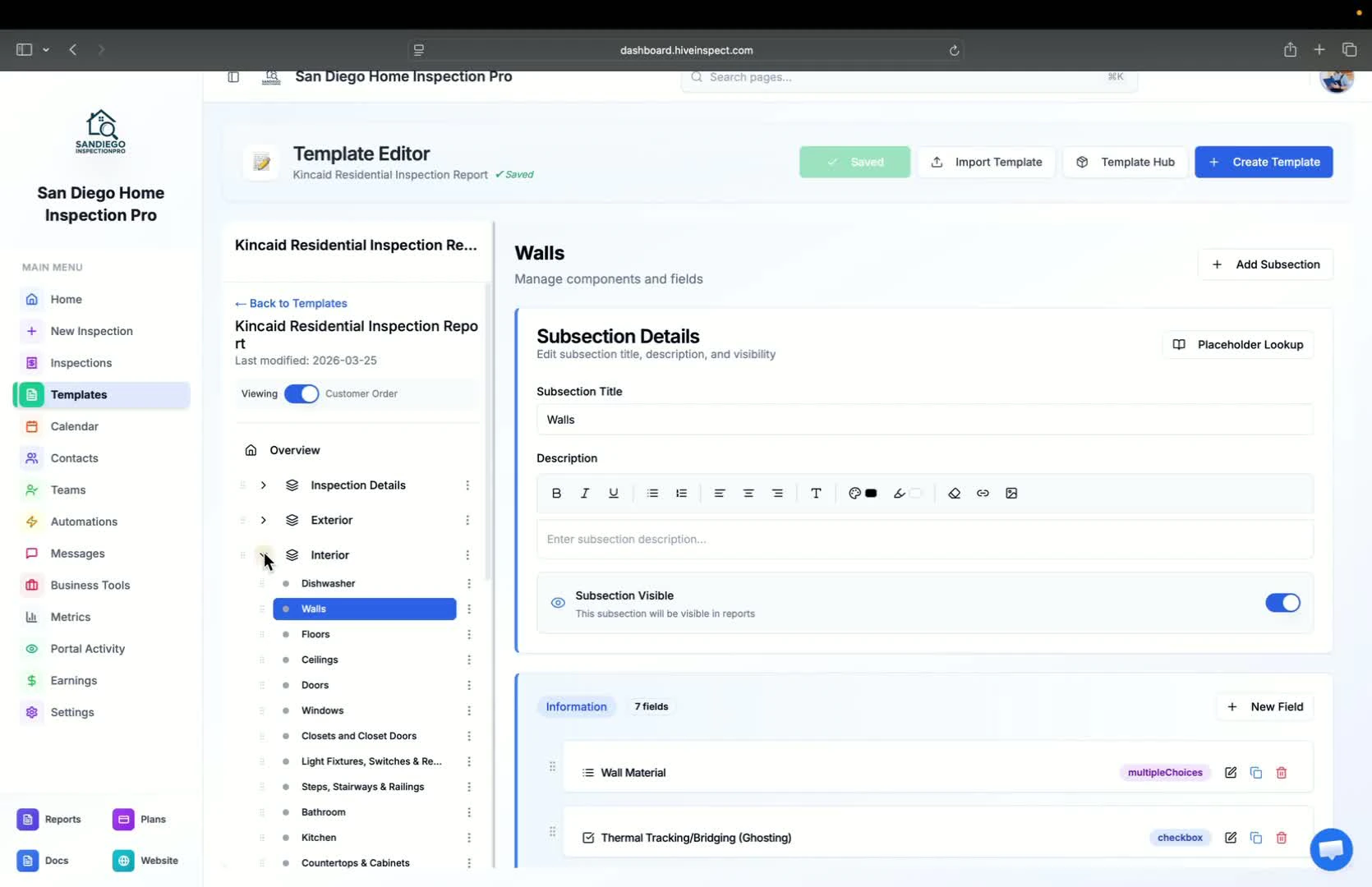Delete the Thermal Tracking/Bridging field
This screenshot has height=887, width=1372.
(x=1282, y=838)
